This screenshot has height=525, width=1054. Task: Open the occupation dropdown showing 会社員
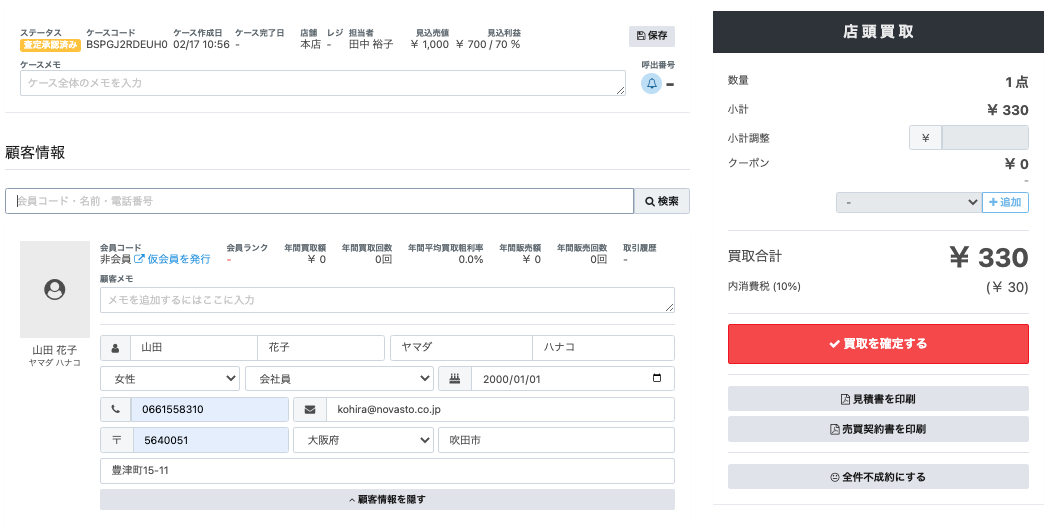click(x=339, y=378)
